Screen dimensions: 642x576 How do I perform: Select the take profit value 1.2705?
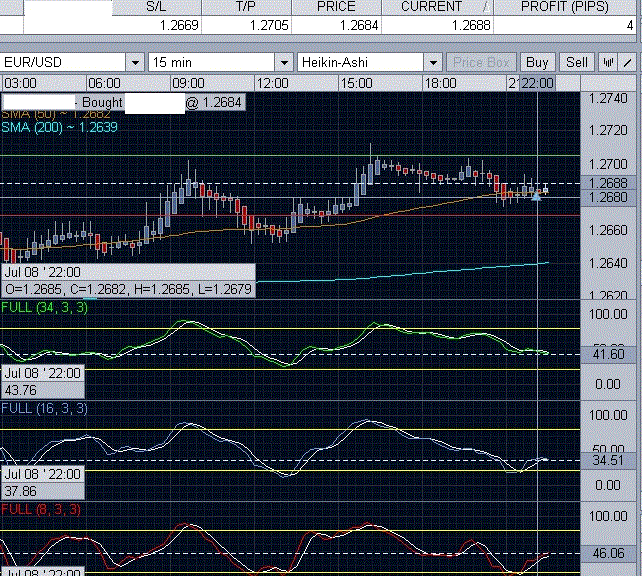(269, 25)
